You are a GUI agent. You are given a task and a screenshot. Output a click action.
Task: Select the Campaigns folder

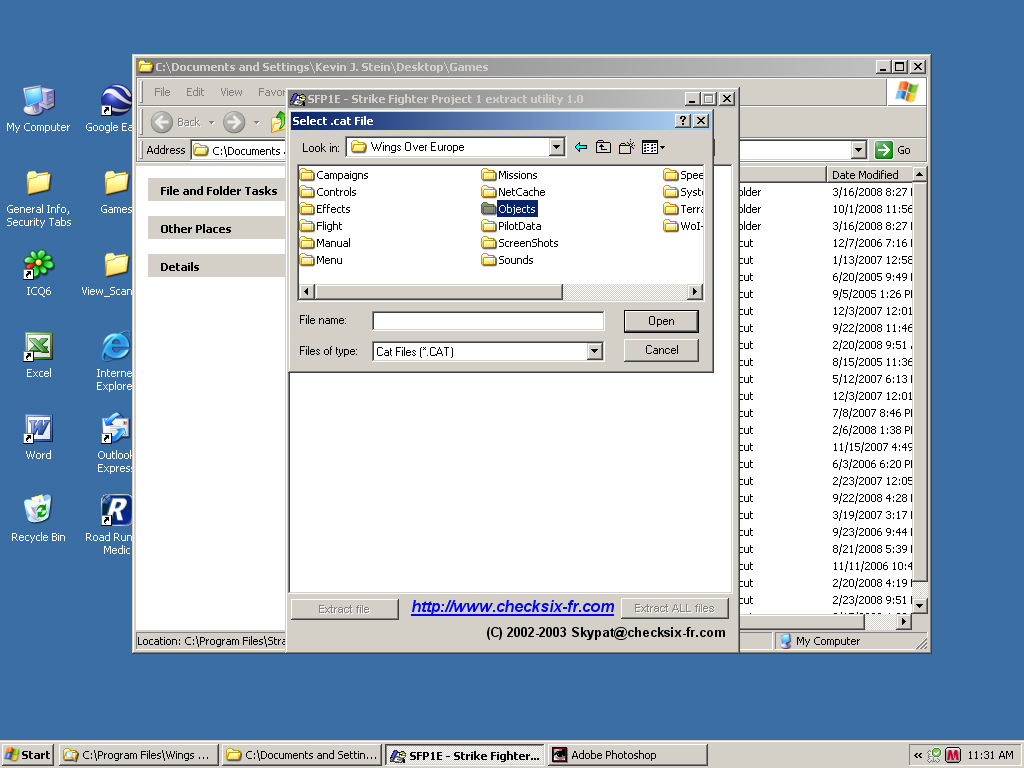334,175
